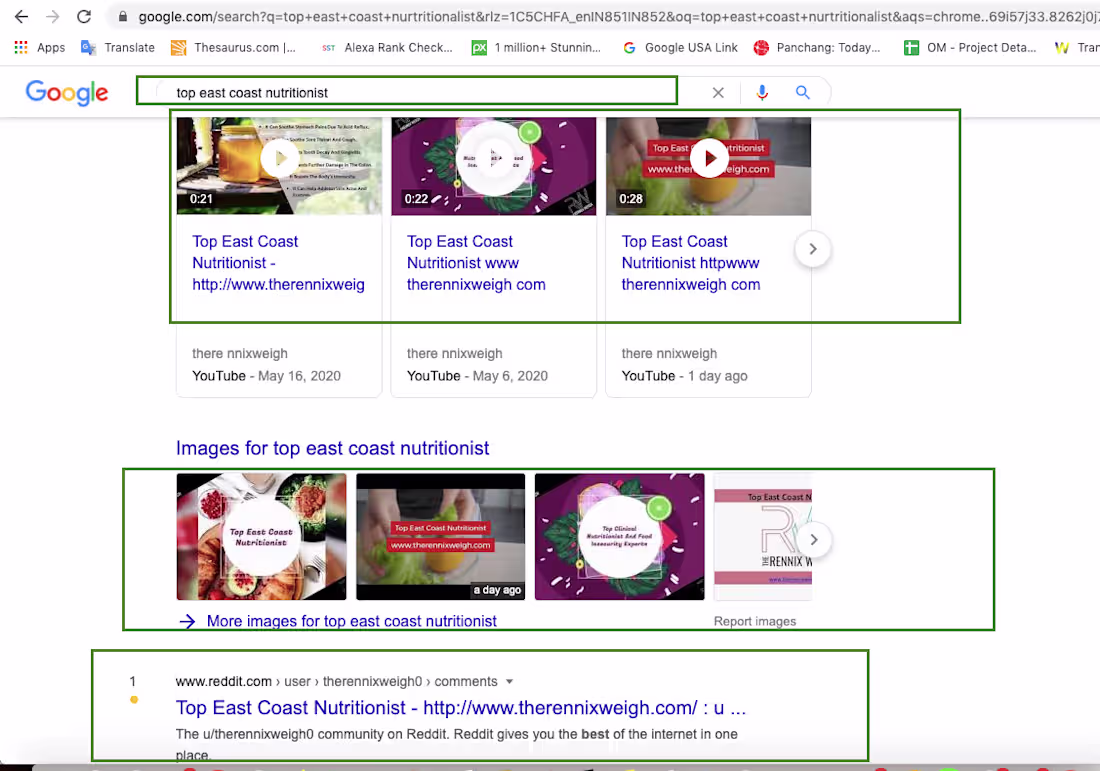The image size is (1100, 771).
Task: Expand more image results with the right chevron
Action: tap(814, 539)
